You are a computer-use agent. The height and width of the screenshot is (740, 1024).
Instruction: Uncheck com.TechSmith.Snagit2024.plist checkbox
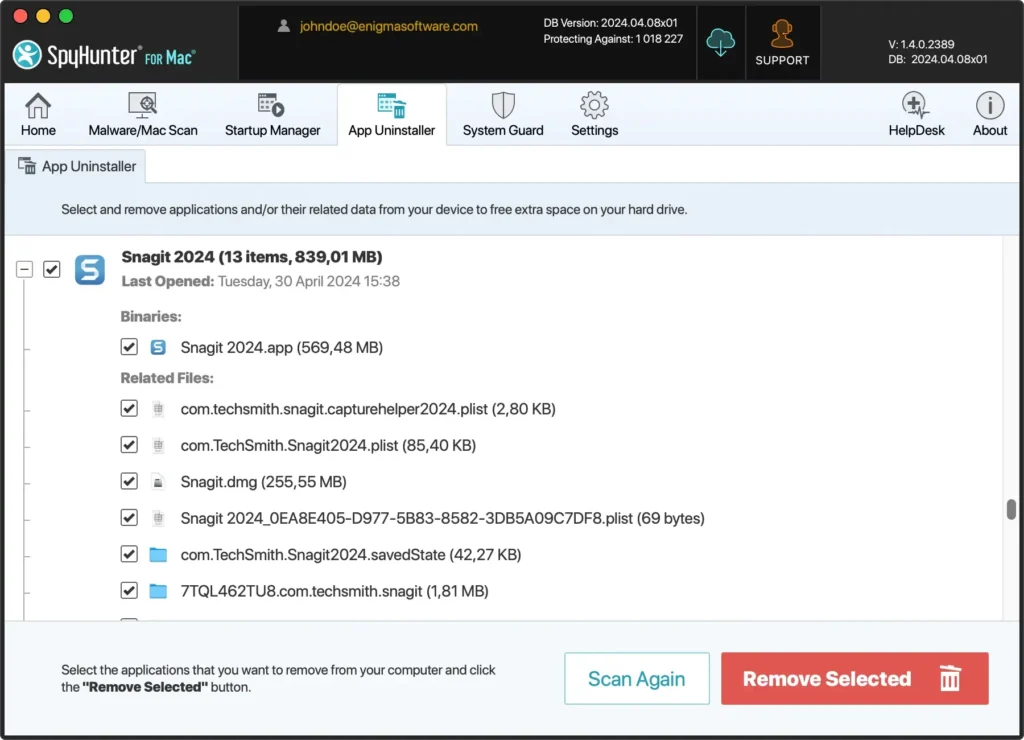click(x=129, y=445)
